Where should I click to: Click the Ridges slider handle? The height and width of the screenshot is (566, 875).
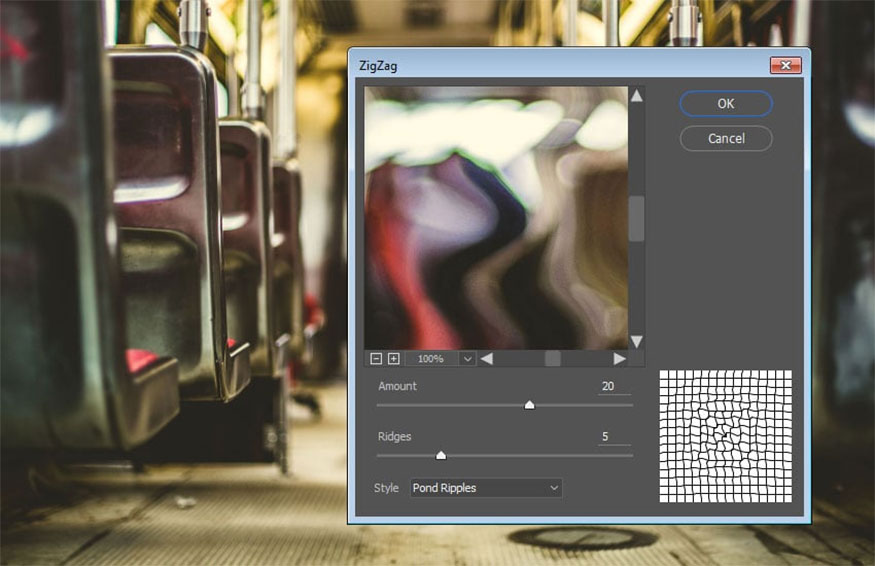(x=441, y=455)
